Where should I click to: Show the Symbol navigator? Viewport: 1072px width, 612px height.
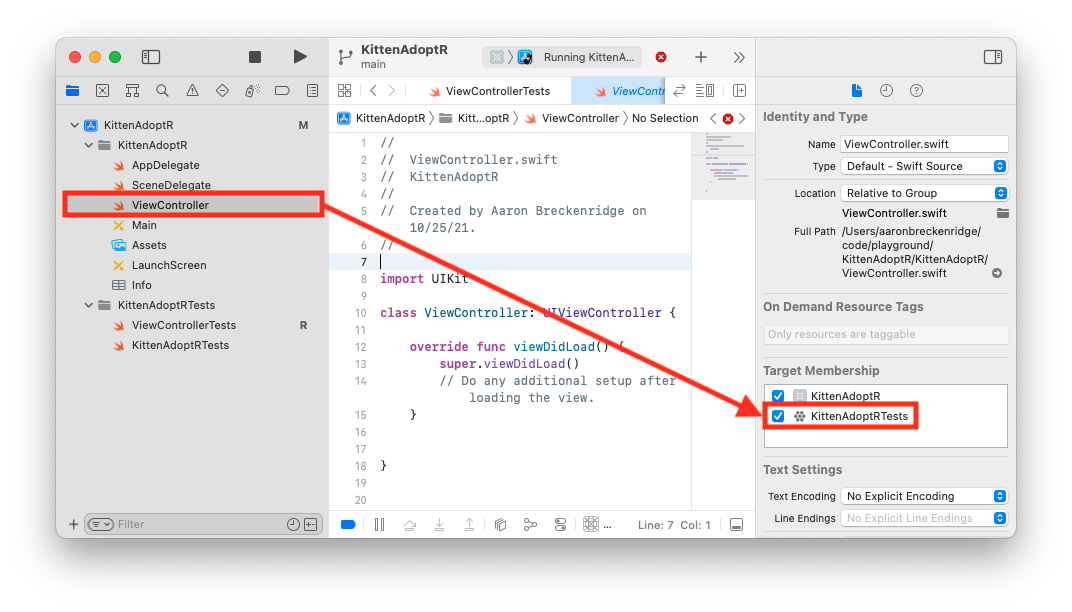click(x=133, y=90)
